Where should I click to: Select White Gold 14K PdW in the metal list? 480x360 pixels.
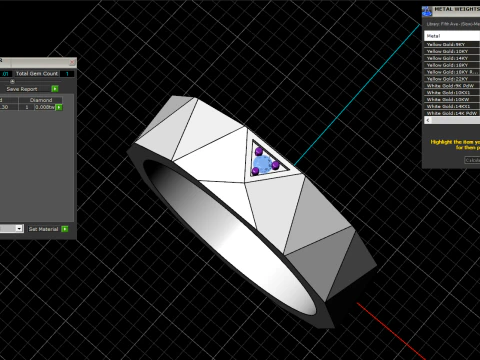(x=452, y=113)
